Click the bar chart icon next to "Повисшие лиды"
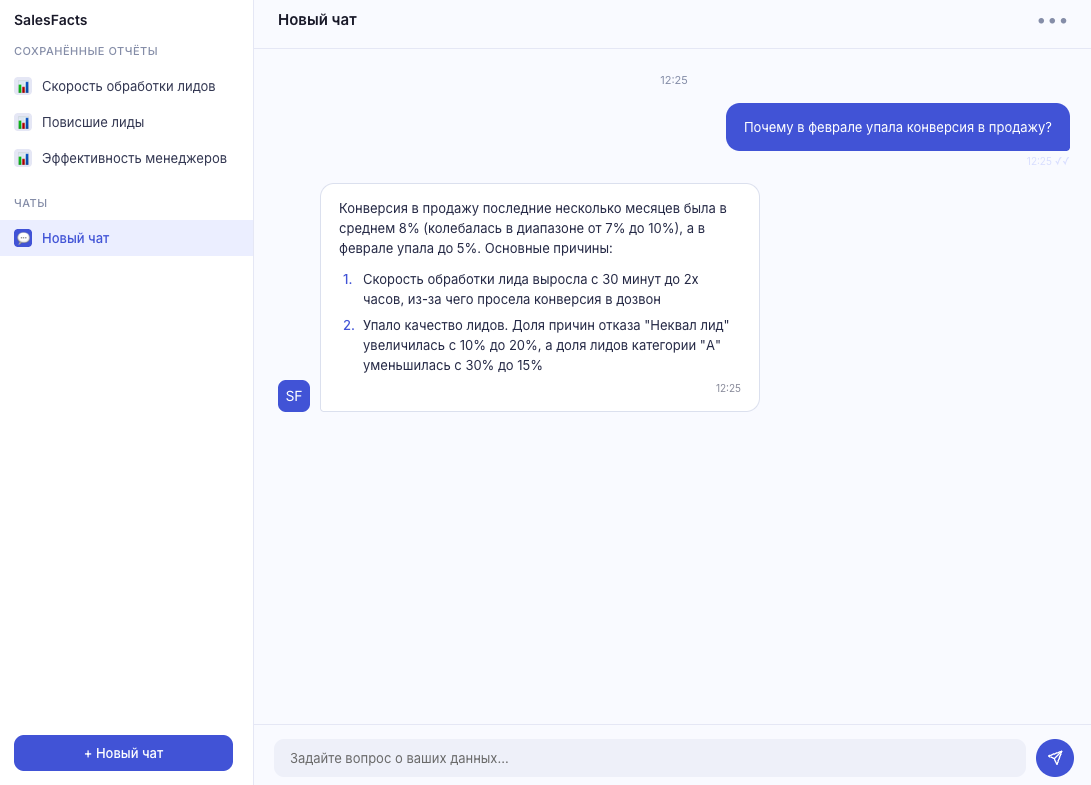The image size is (1091, 785). (22, 123)
